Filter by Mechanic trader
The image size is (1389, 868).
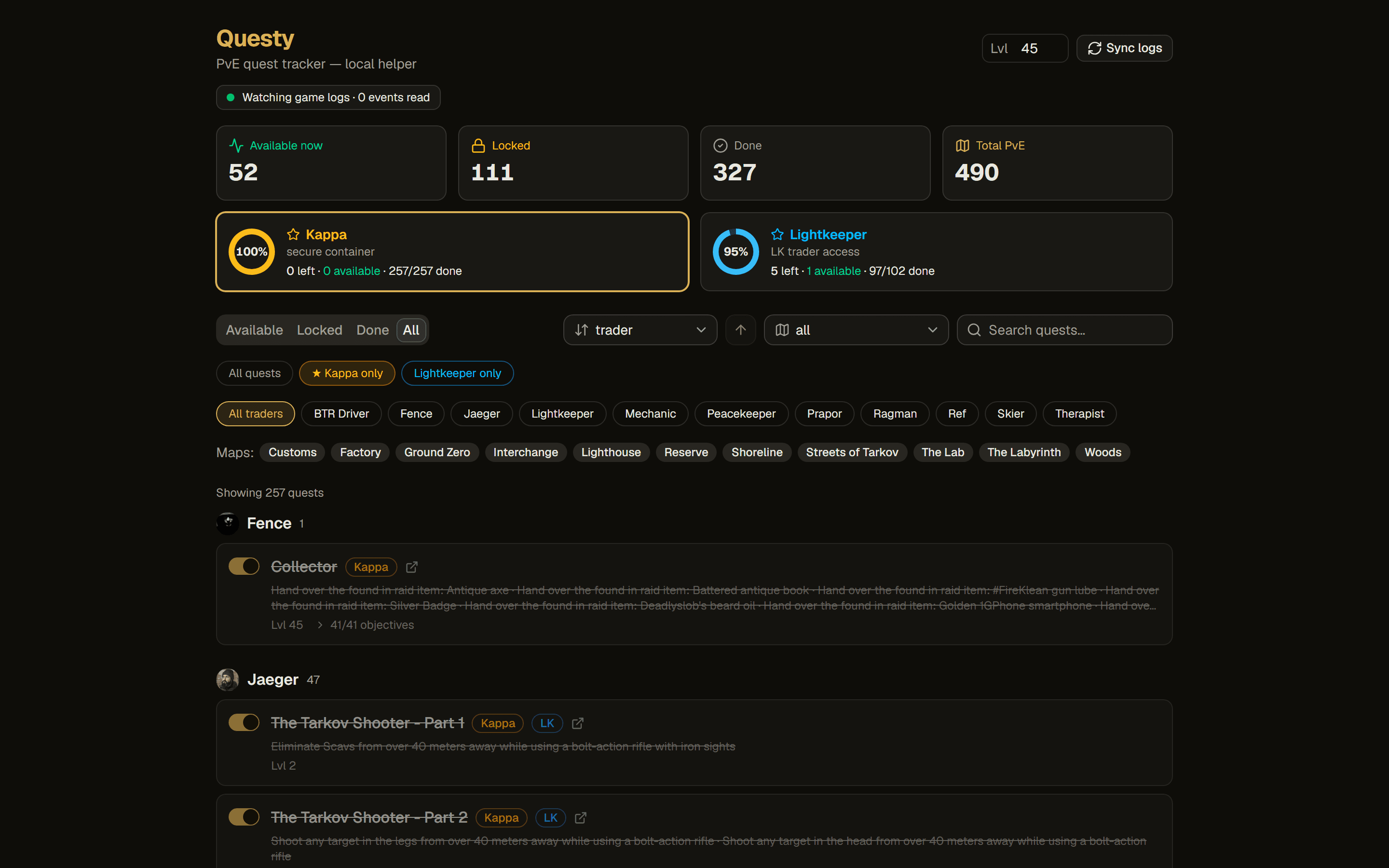pos(650,413)
